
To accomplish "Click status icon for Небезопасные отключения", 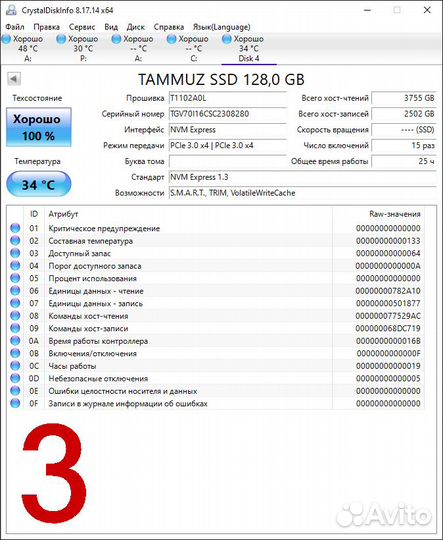I will (15, 378).
